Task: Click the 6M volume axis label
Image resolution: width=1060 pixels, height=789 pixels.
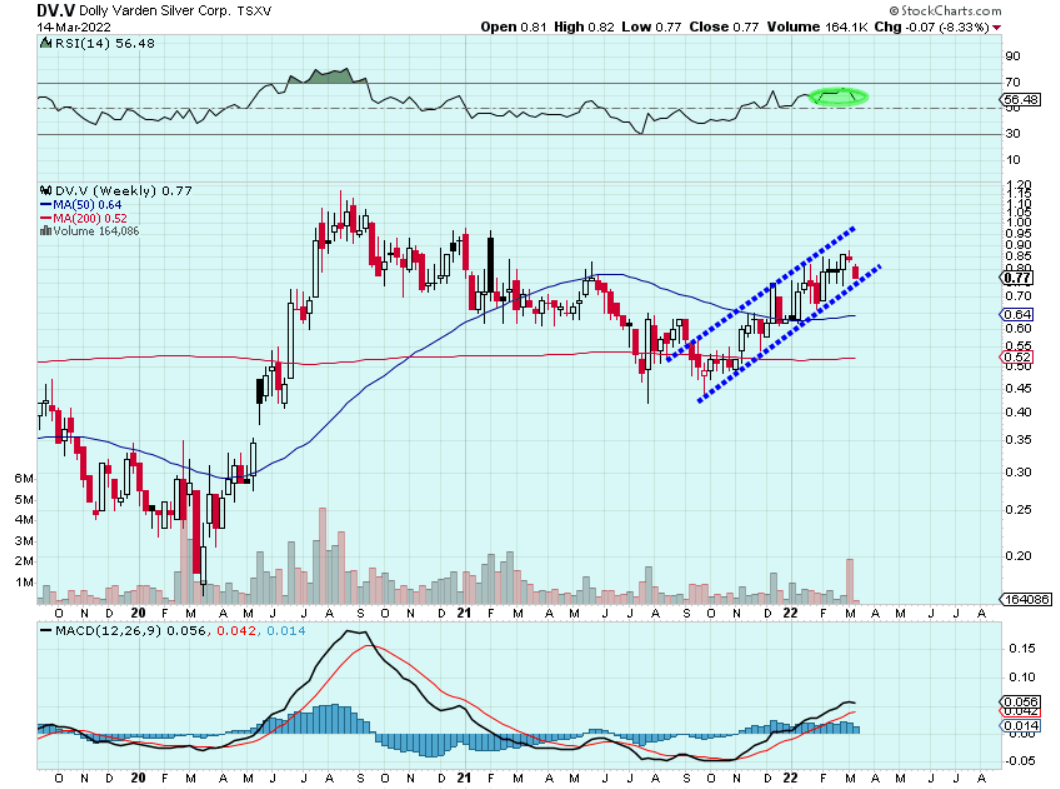Action: [24, 479]
